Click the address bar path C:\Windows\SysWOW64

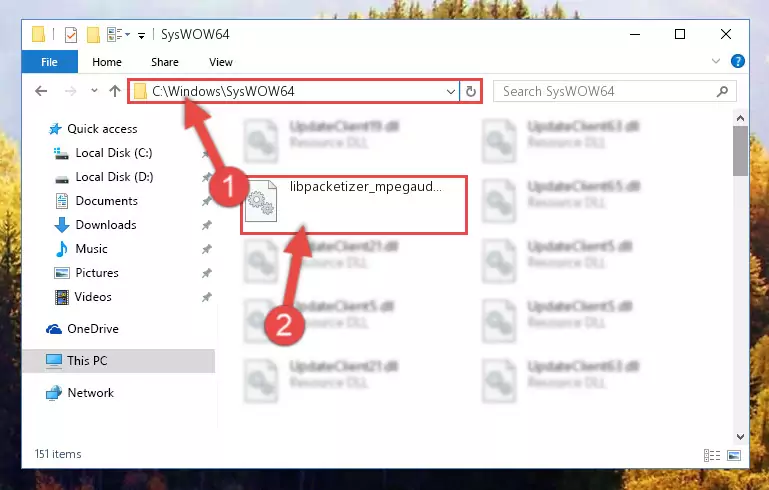223,91
